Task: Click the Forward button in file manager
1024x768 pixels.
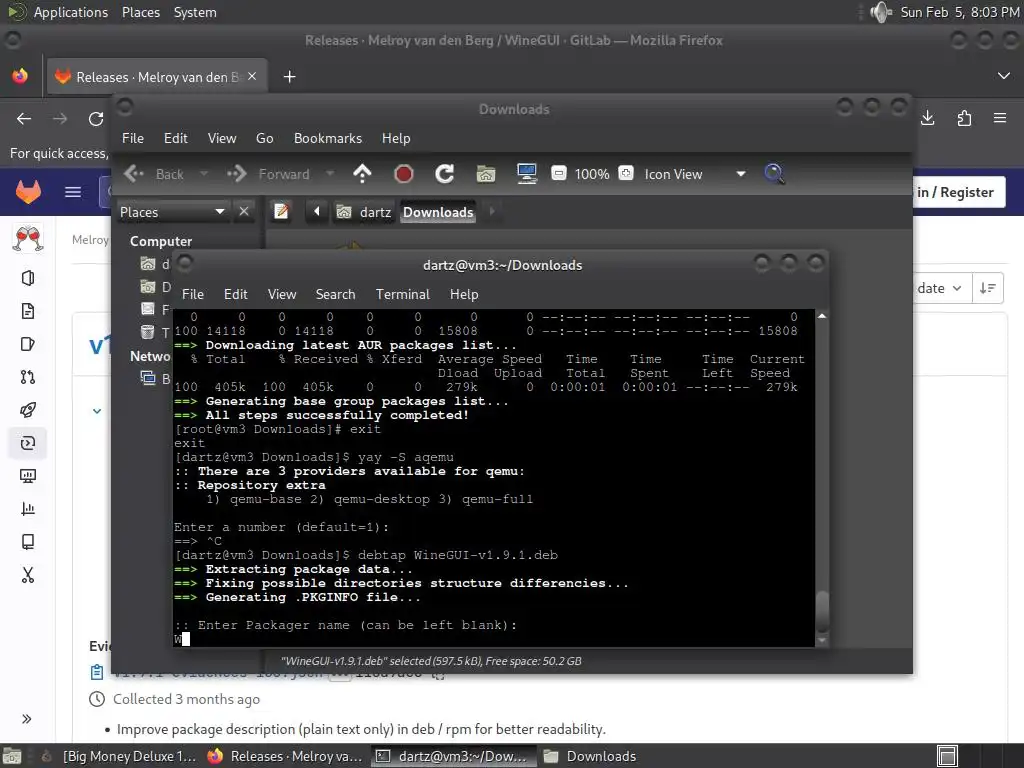Action: 268,174
